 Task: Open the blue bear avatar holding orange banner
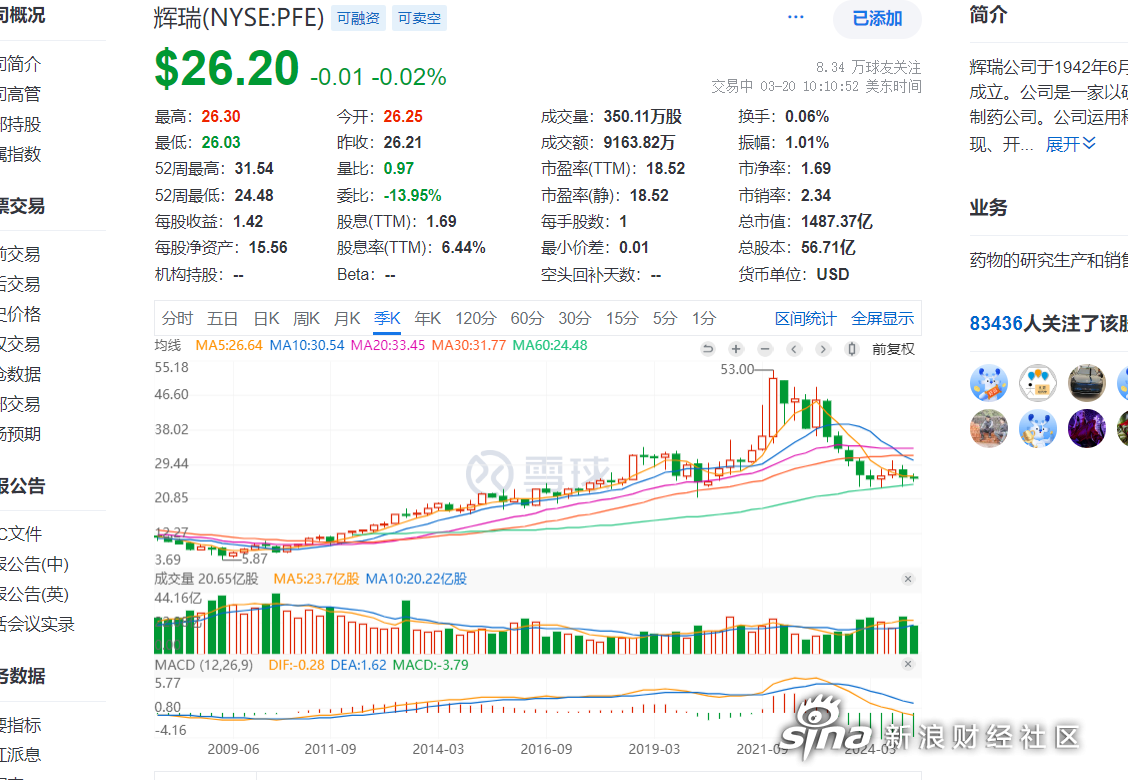988,382
